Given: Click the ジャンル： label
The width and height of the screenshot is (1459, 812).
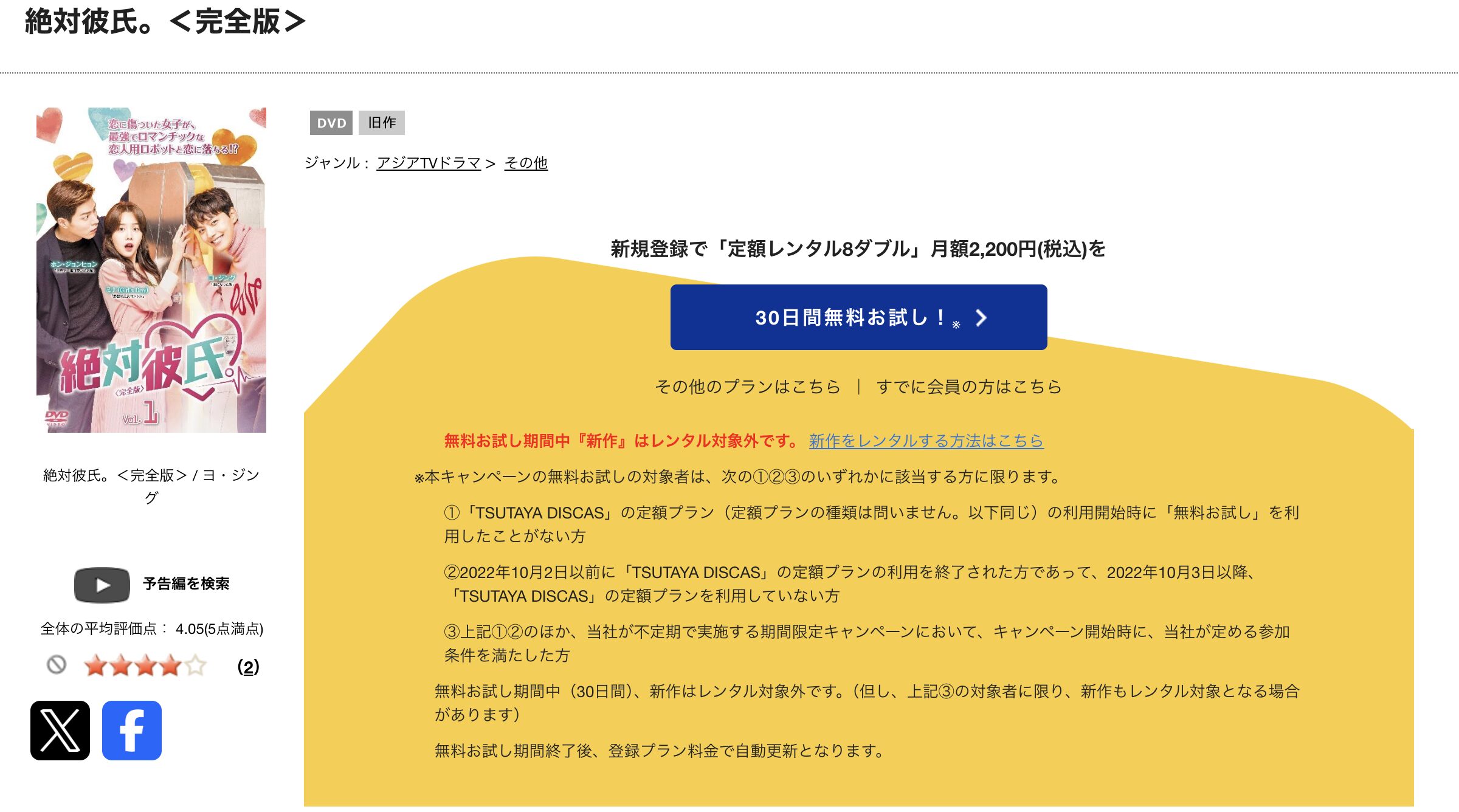Looking at the screenshot, I should click(337, 163).
